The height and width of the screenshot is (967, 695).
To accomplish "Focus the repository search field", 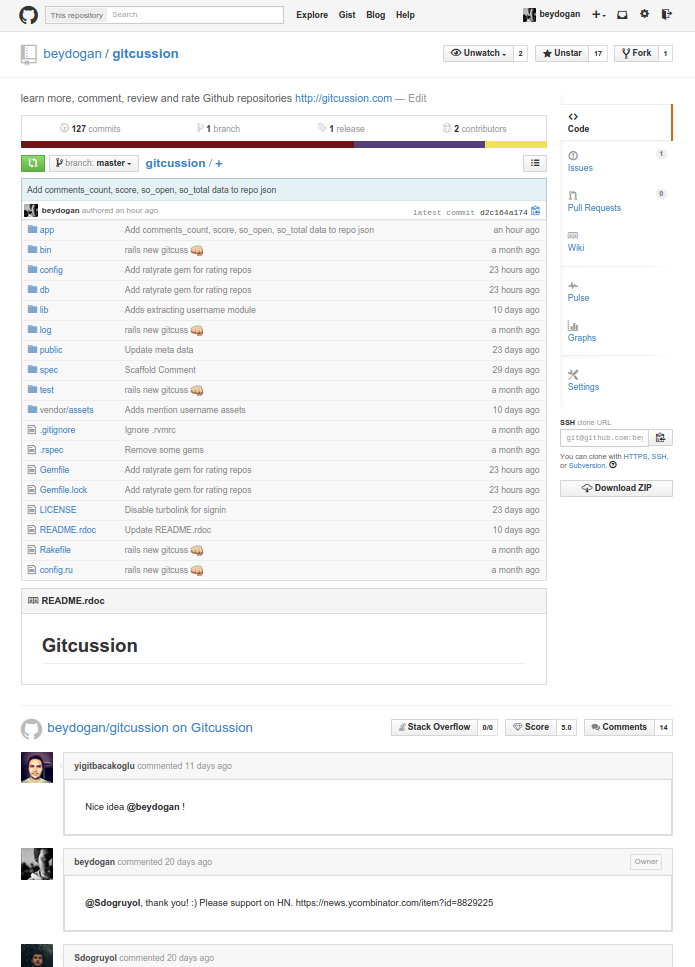I will [x=195, y=15].
